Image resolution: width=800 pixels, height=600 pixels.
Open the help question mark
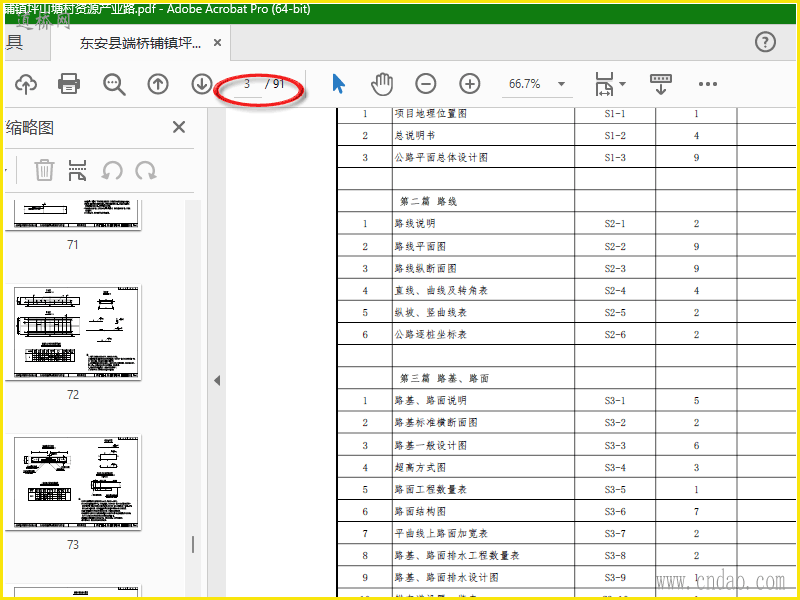[765, 42]
